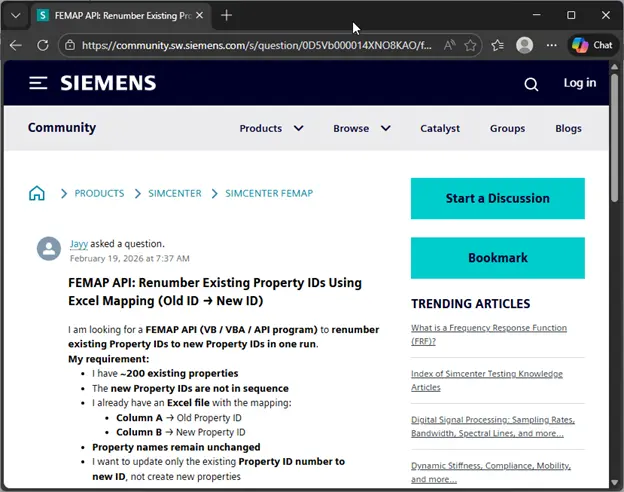Go to Groups page

click(x=507, y=129)
